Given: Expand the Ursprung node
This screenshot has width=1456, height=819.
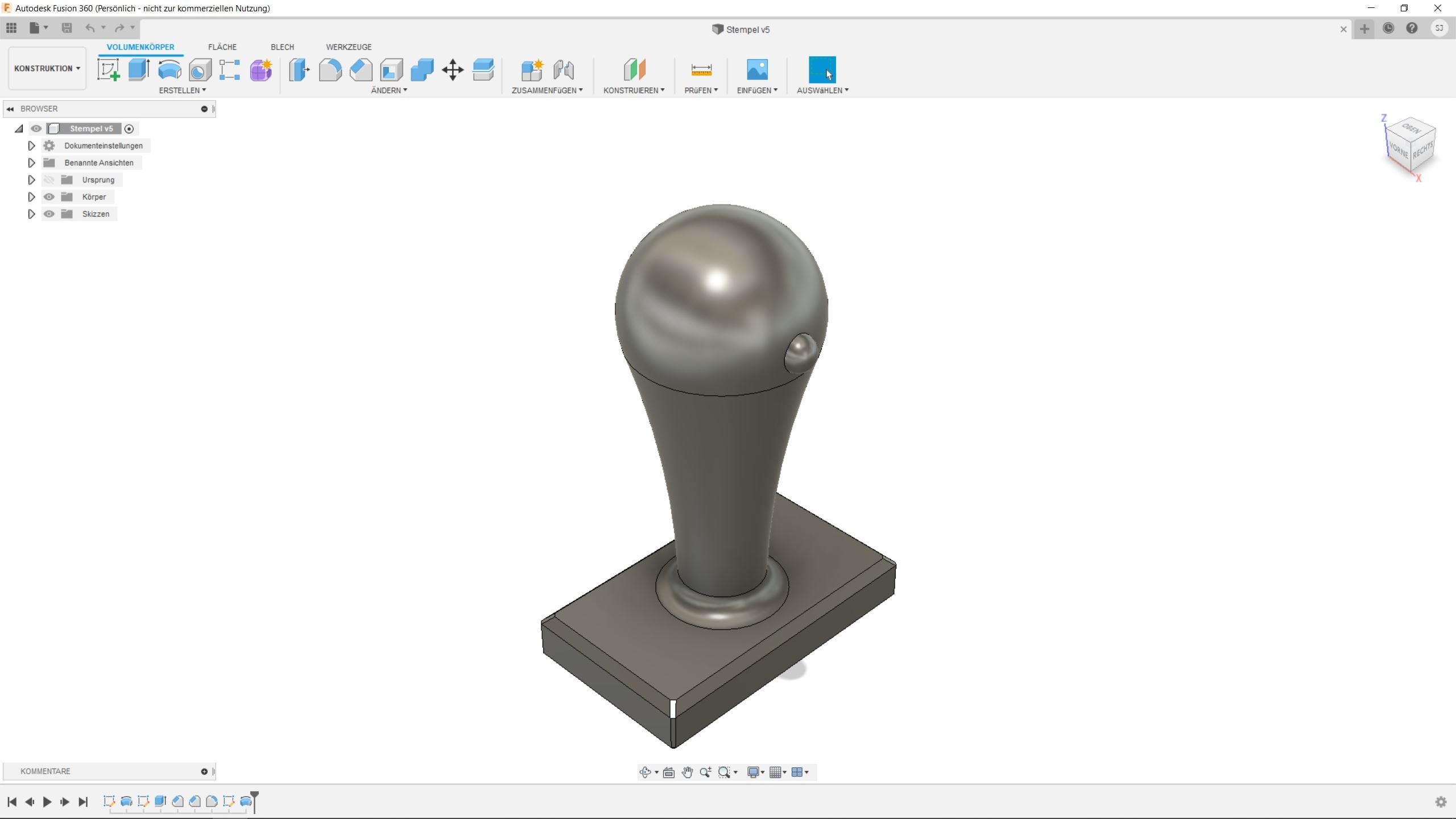Looking at the screenshot, I should click(x=31, y=180).
